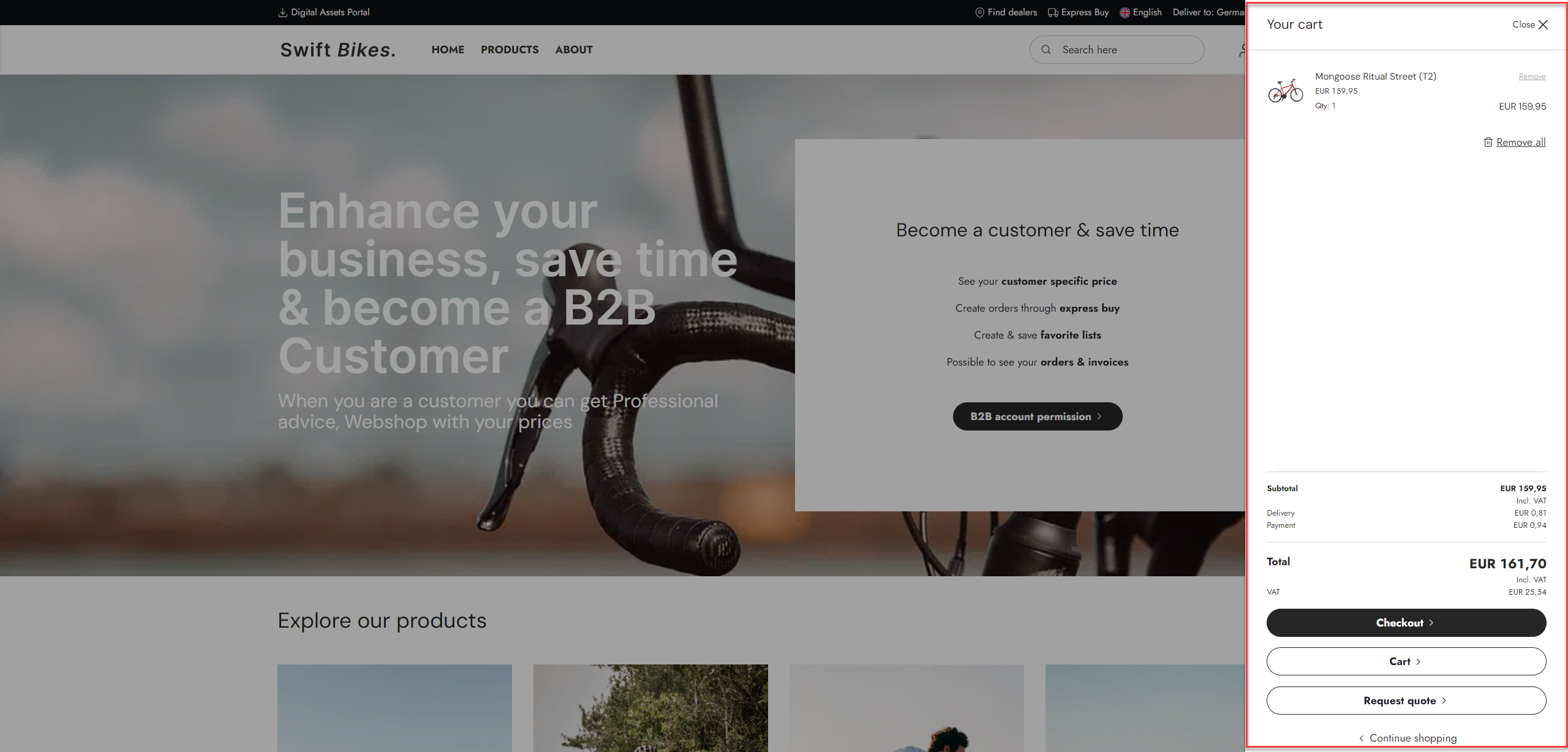Screen dimensions: 1568x752
Task: Proceed with the Checkout button
Action: click(1406, 623)
